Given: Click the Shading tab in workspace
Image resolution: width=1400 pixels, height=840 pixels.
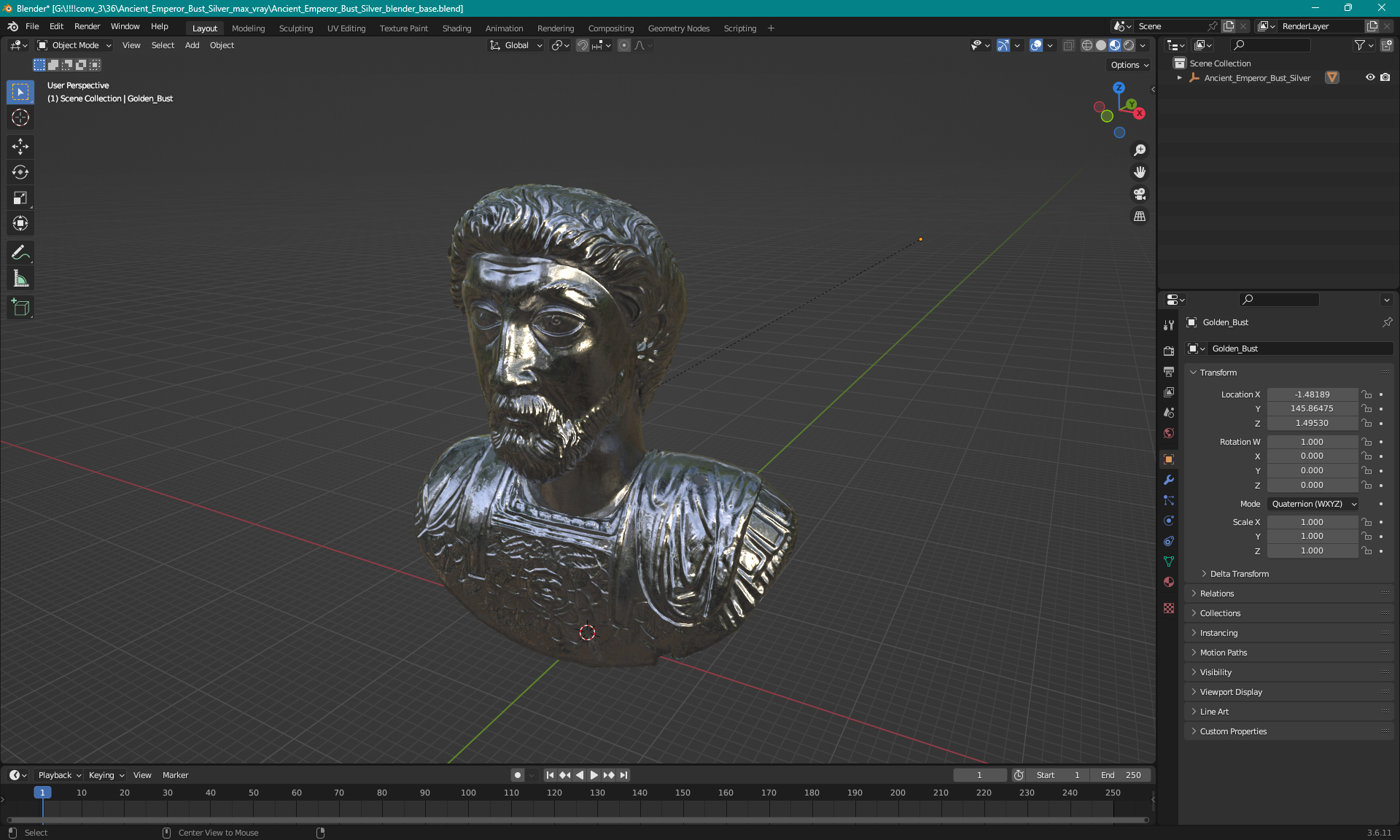Looking at the screenshot, I should [x=456, y=27].
